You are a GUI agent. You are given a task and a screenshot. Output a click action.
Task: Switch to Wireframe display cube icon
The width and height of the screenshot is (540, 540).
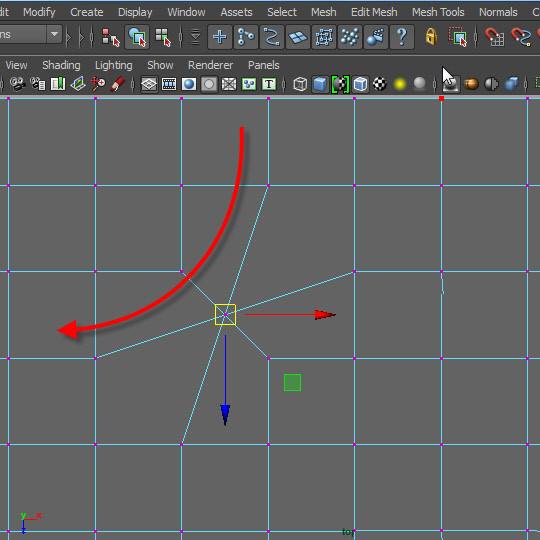click(x=300, y=84)
